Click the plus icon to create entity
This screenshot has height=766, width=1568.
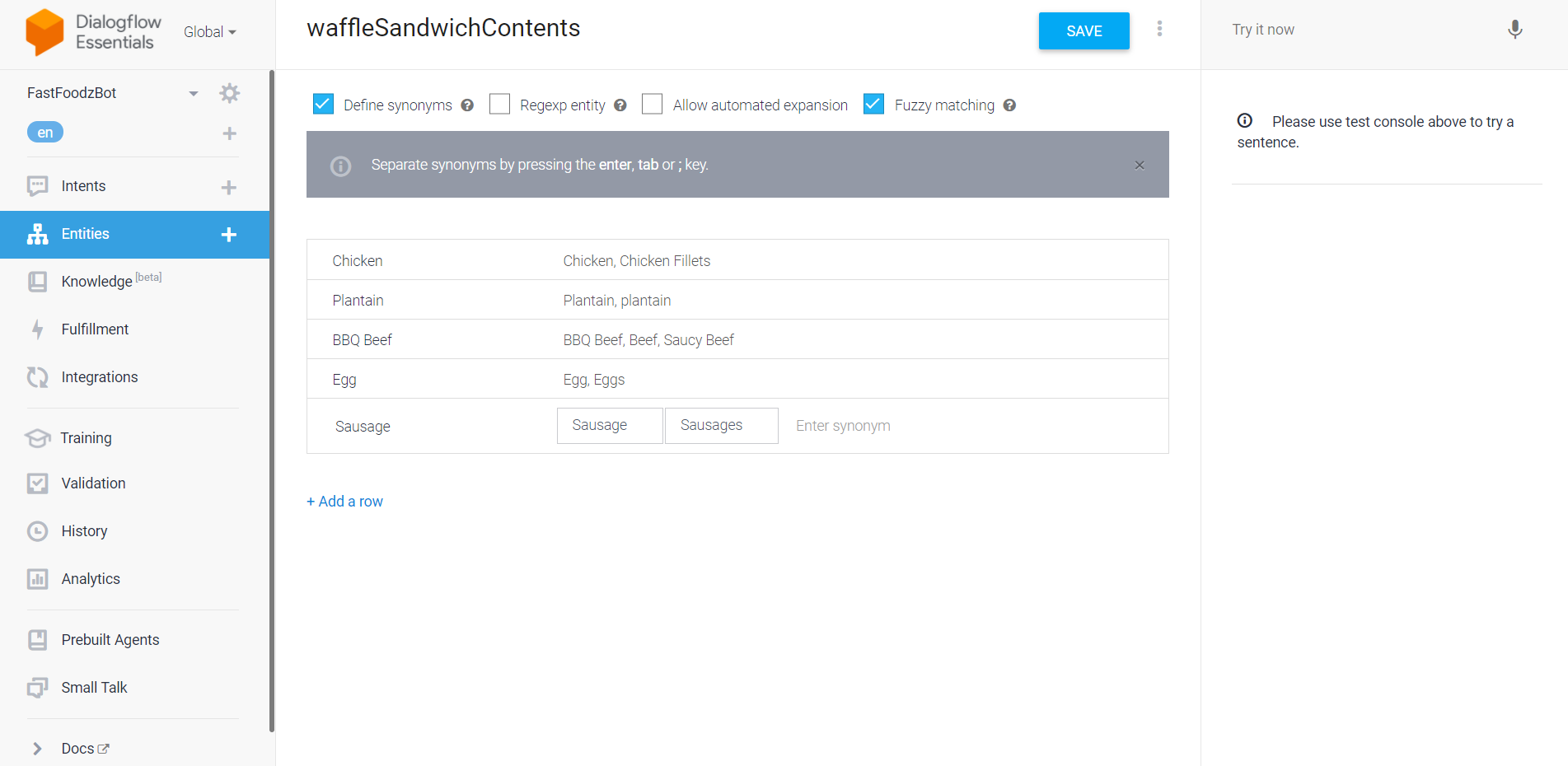[x=229, y=235]
